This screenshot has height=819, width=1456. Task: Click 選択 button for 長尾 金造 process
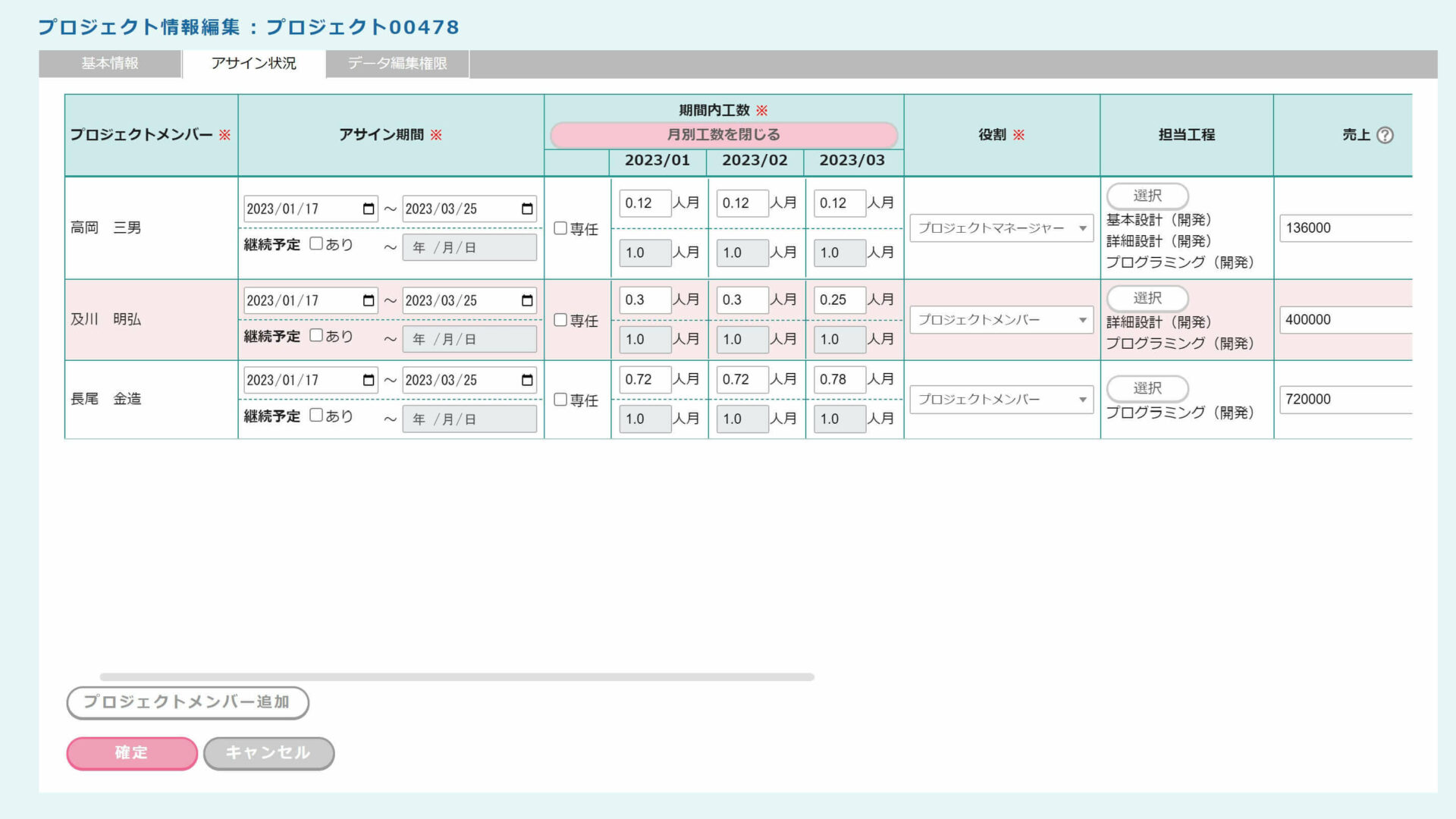click(x=1147, y=388)
